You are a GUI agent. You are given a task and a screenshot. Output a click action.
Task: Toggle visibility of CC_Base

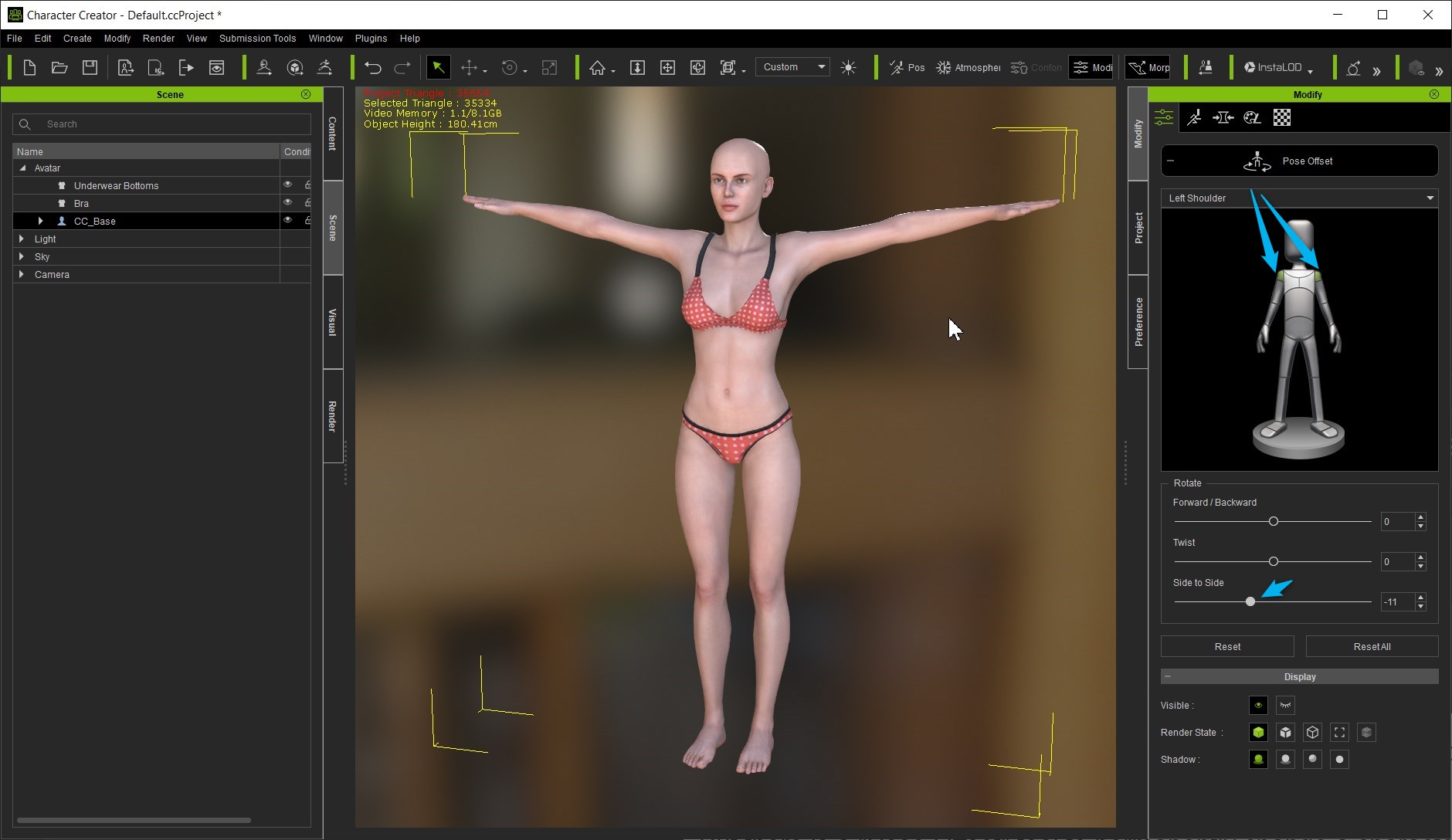(287, 220)
